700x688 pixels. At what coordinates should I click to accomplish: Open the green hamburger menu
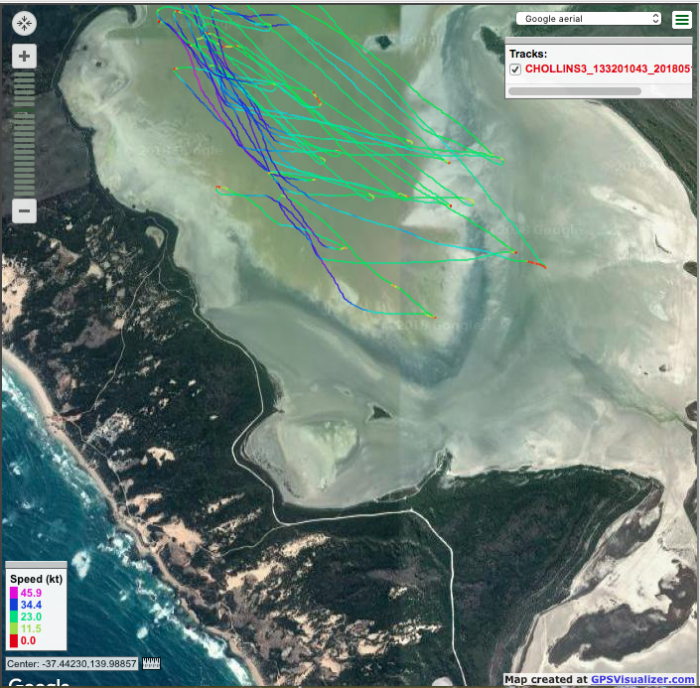[x=681, y=19]
